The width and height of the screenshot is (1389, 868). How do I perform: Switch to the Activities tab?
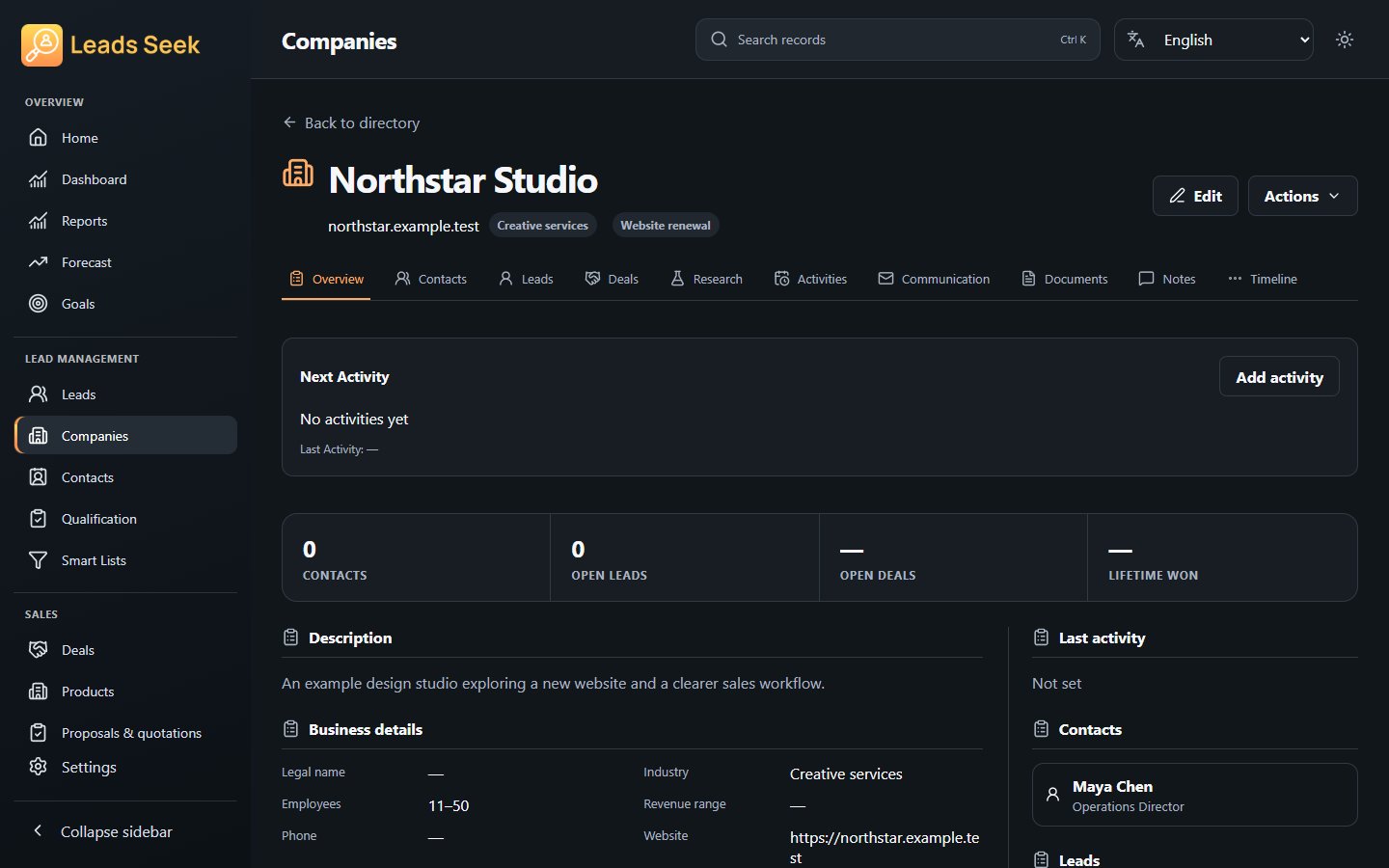(810, 279)
